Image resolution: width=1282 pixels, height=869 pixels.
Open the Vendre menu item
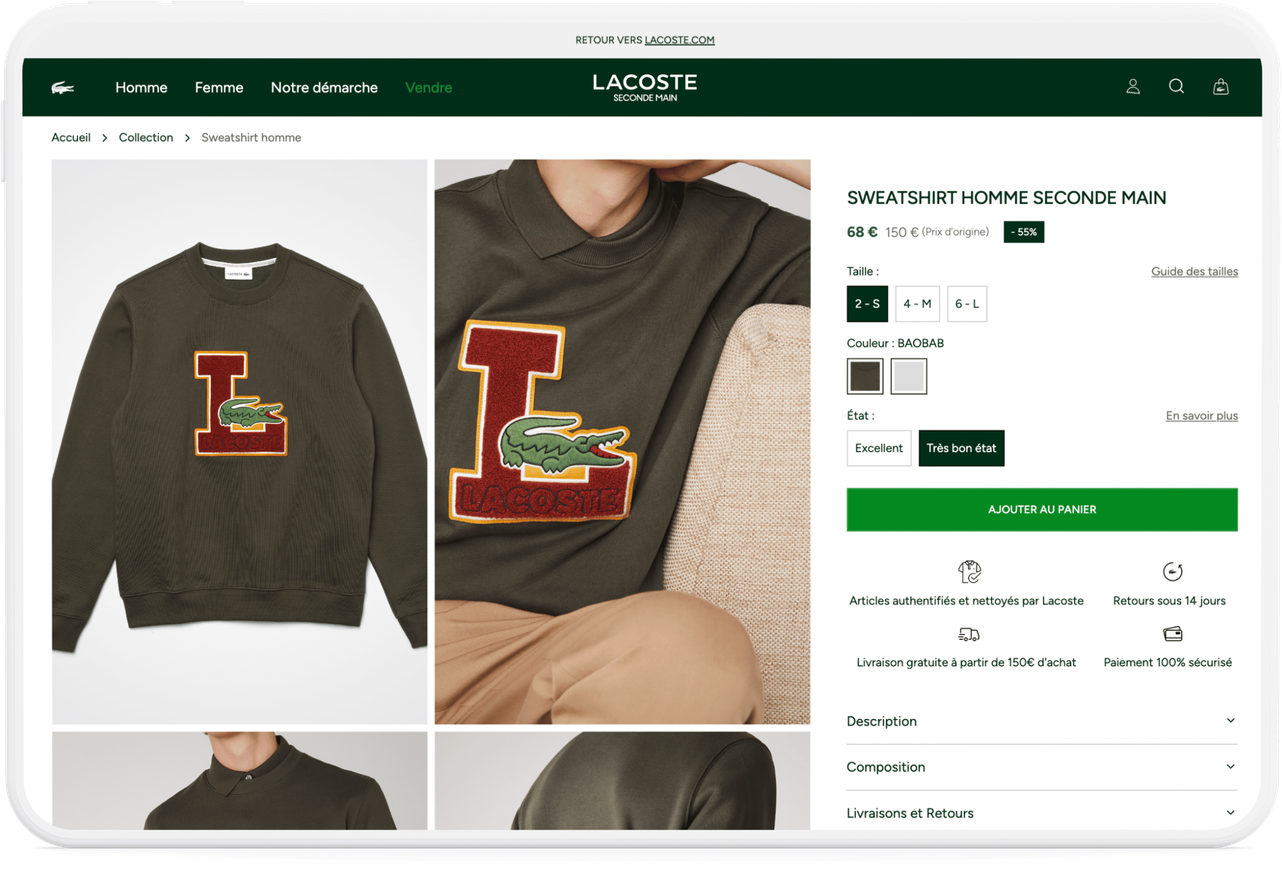tap(428, 88)
